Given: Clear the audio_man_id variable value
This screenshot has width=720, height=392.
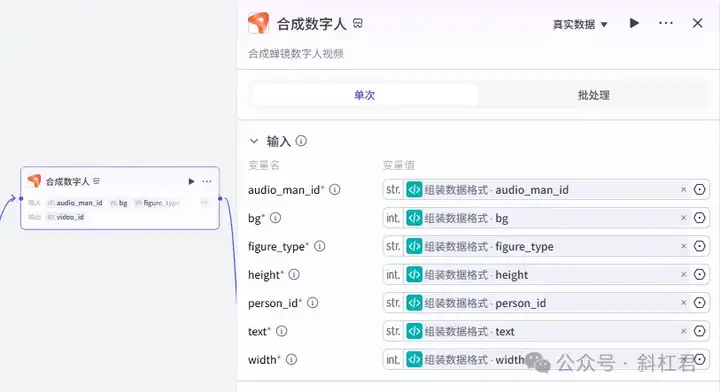Looking at the screenshot, I should click(x=683, y=189).
